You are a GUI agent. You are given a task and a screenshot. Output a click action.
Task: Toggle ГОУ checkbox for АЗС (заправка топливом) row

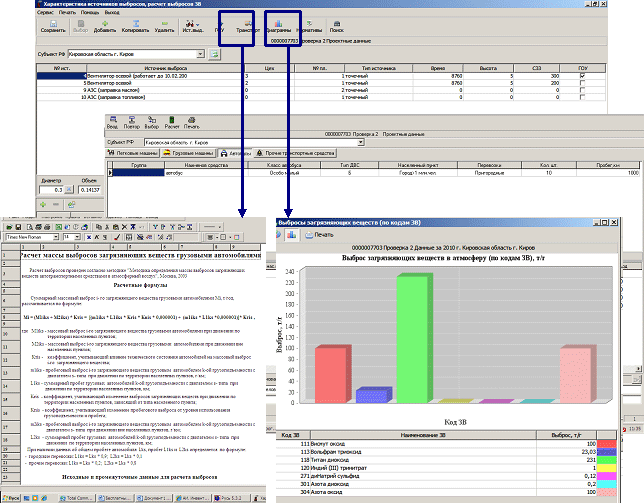click(x=582, y=97)
